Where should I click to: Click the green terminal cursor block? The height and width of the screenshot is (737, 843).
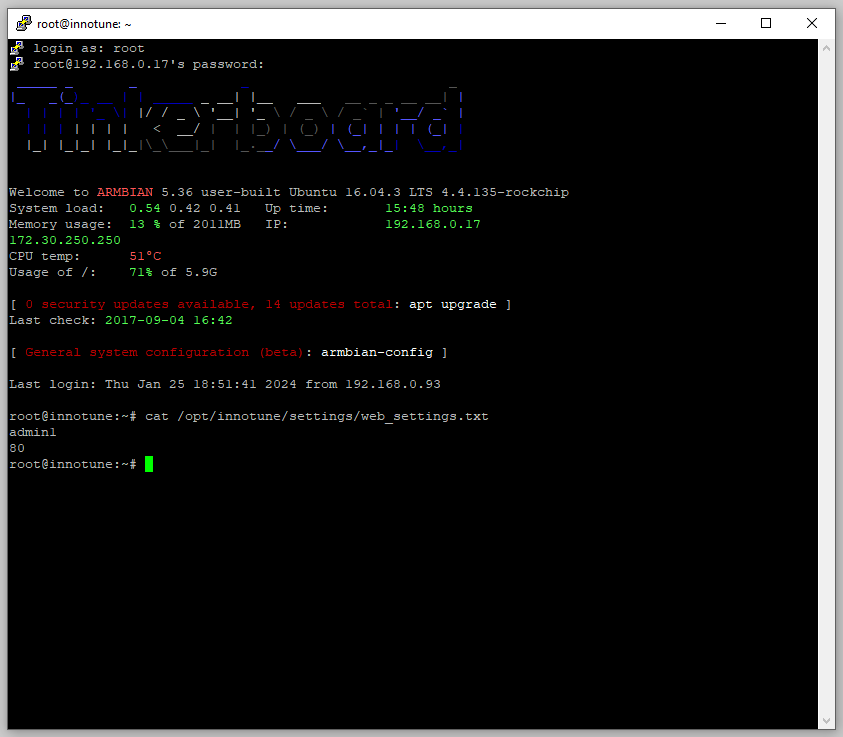[149, 464]
